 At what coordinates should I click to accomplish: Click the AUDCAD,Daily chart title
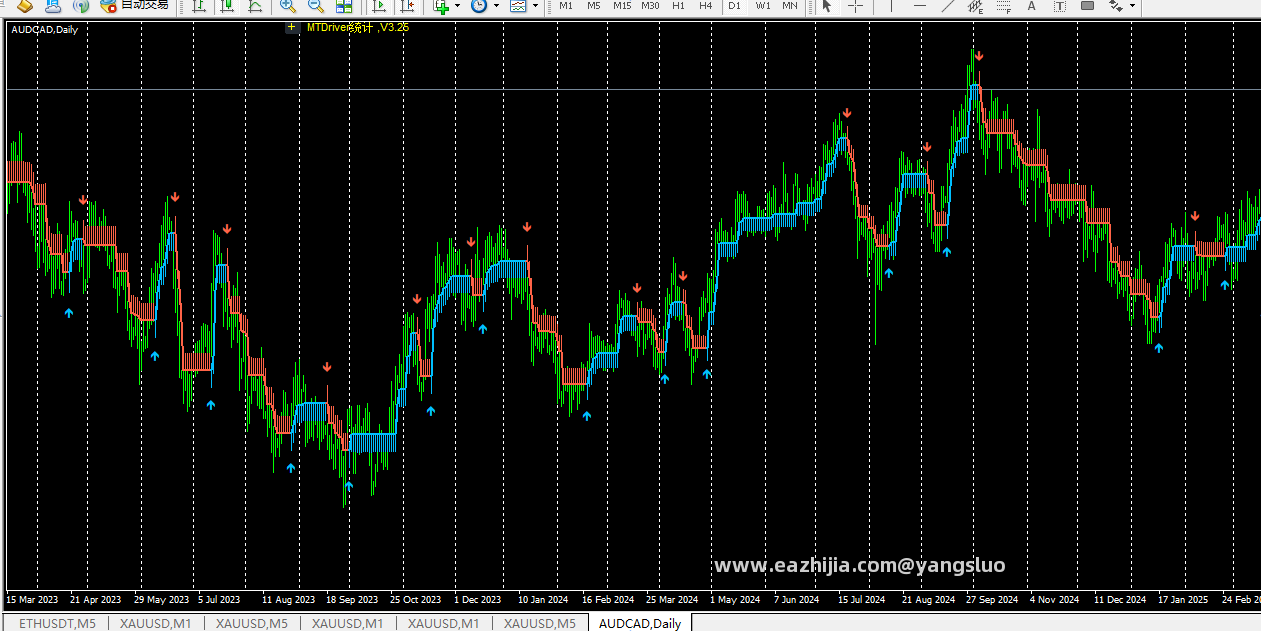click(44, 30)
